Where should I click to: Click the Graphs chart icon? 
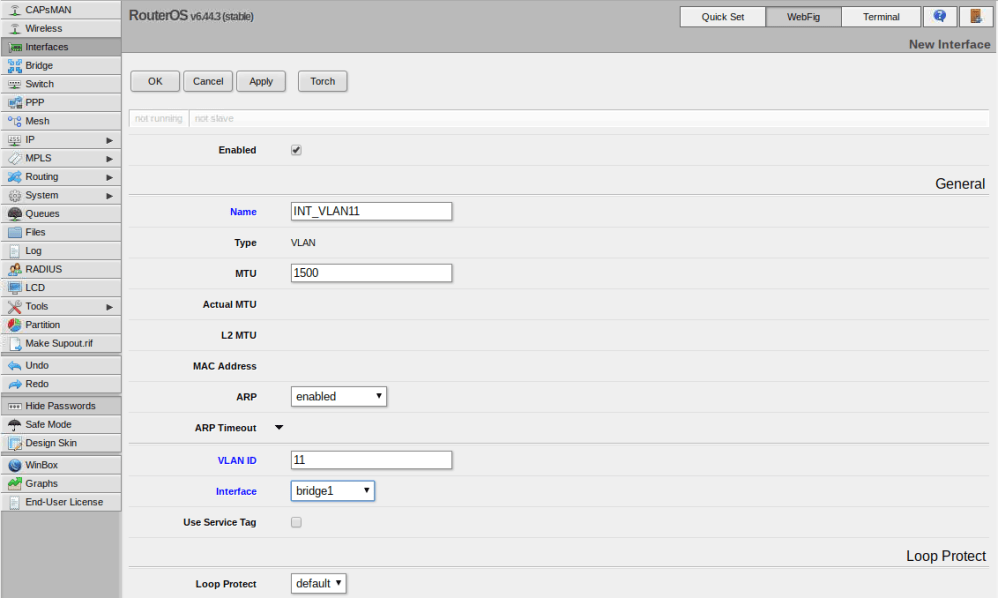pyautogui.click(x=15, y=483)
